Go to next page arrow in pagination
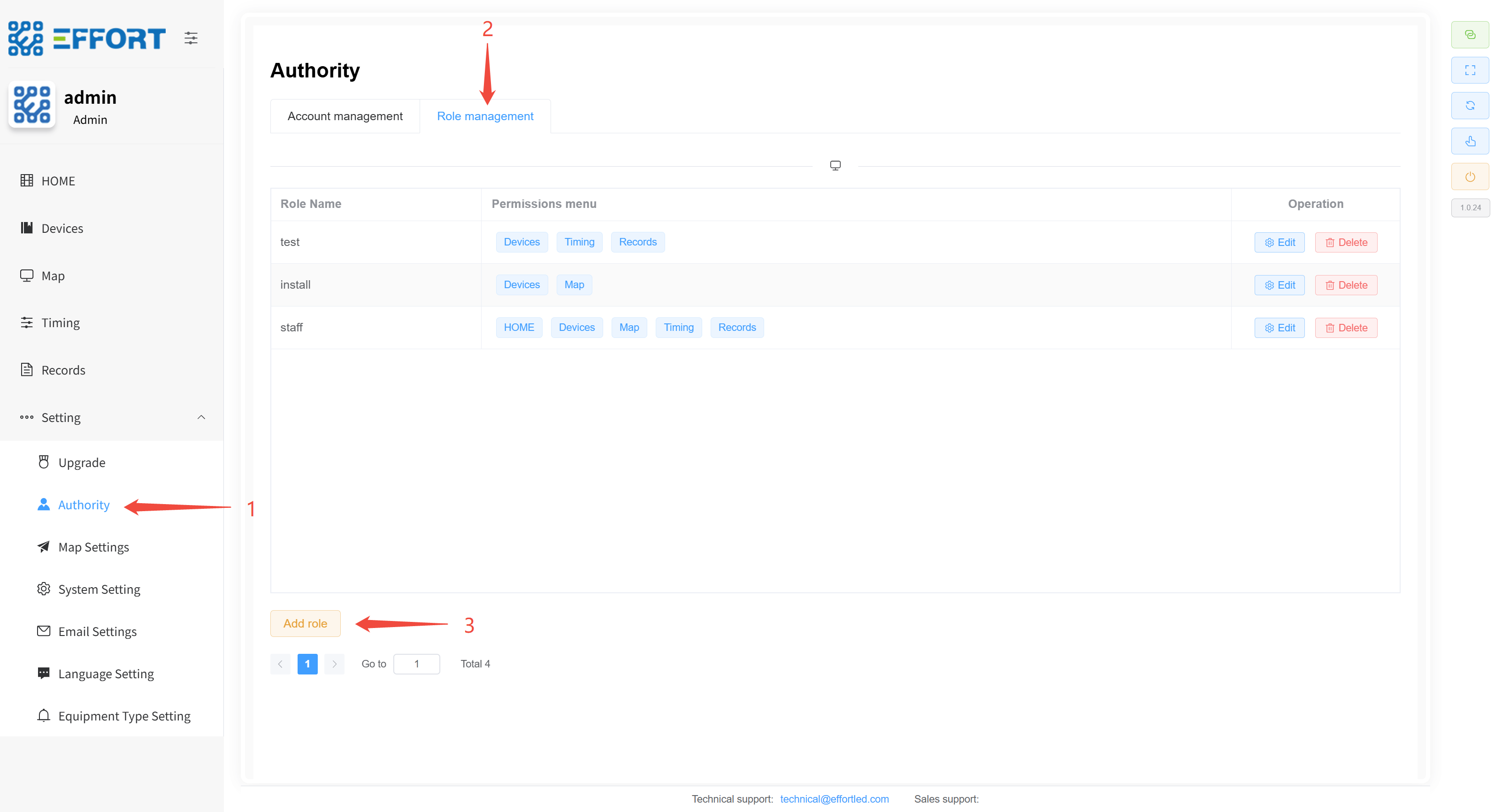The height and width of the screenshot is (812, 1502). click(334, 664)
